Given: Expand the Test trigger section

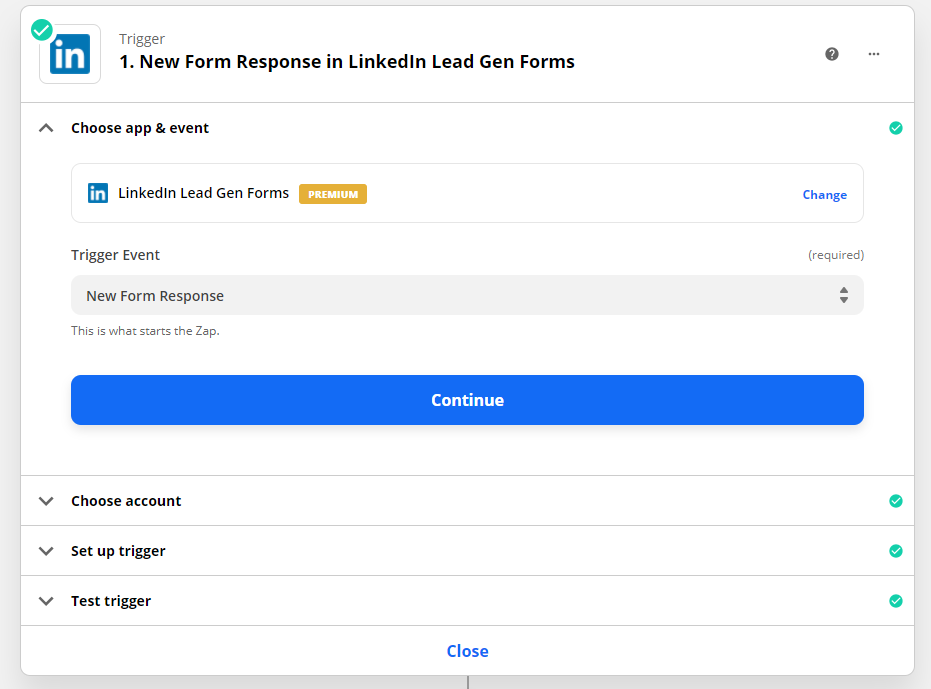Looking at the screenshot, I should coord(46,600).
